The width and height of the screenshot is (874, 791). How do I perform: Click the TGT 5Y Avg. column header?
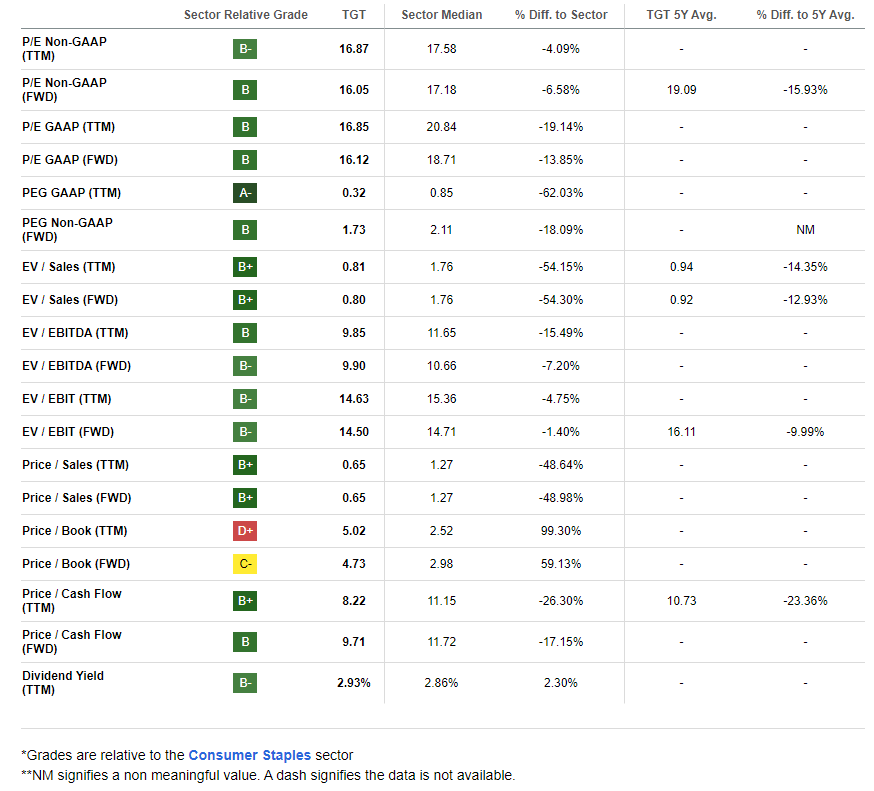coord(681,15)
